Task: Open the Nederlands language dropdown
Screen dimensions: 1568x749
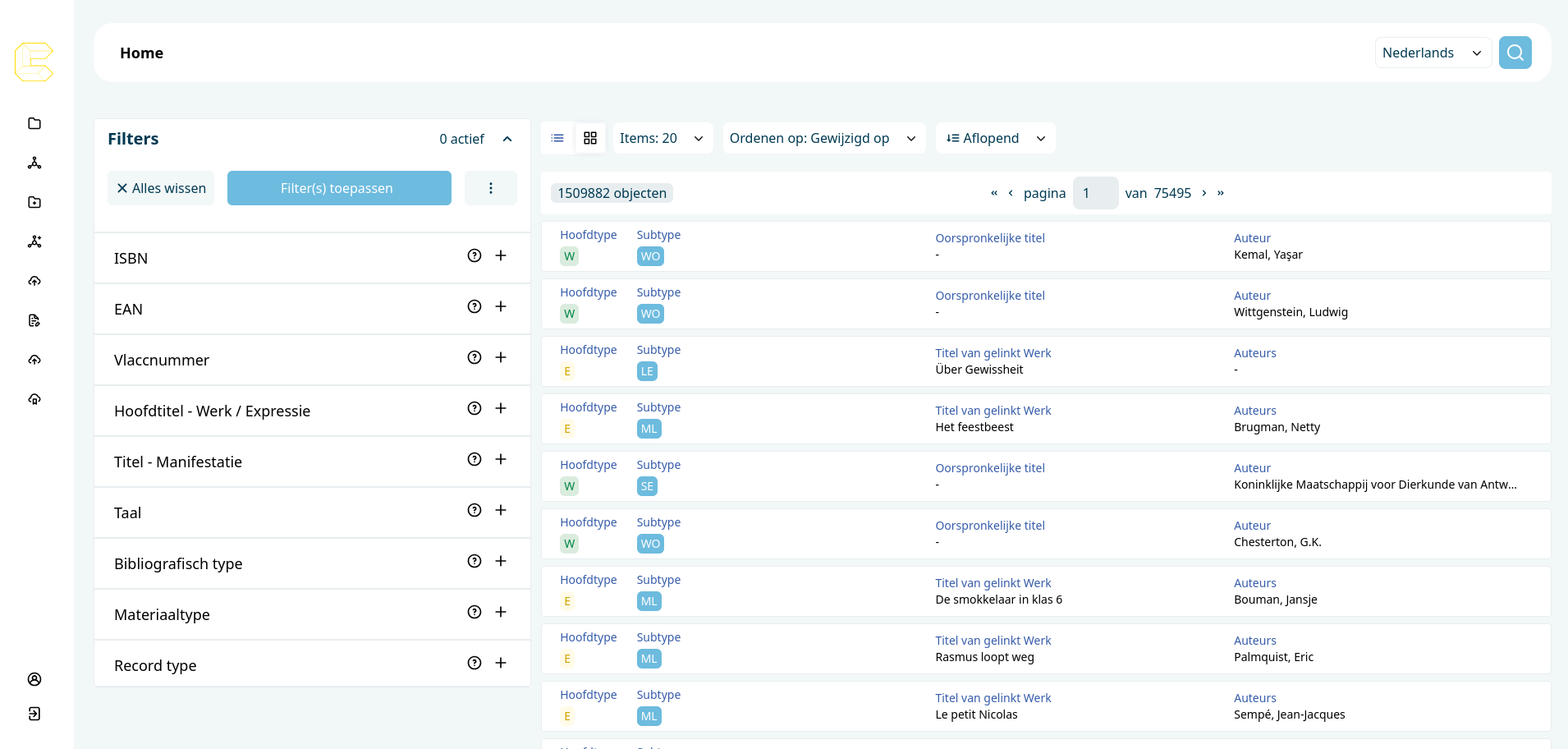Action: (x=1433, y=53)
